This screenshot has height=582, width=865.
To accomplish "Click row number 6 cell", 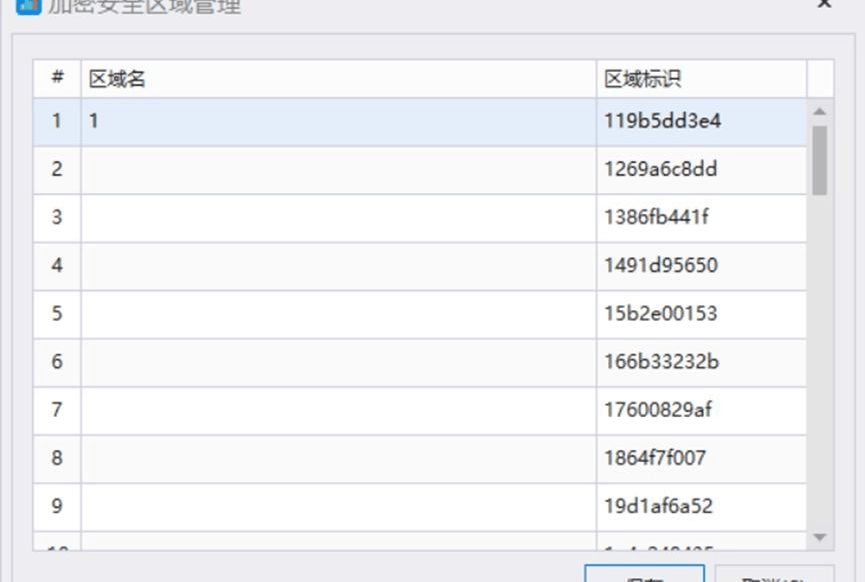I will pyautogui.click(x=57, y=362).
